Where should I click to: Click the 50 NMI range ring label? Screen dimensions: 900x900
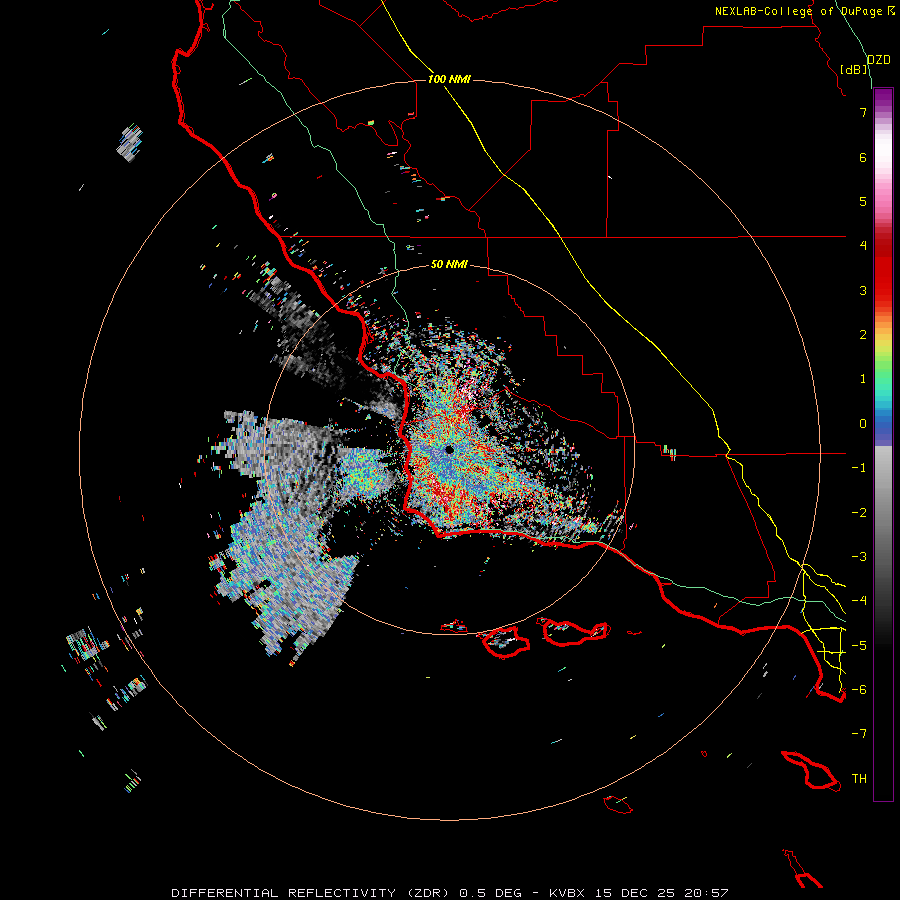pos(449,264)
